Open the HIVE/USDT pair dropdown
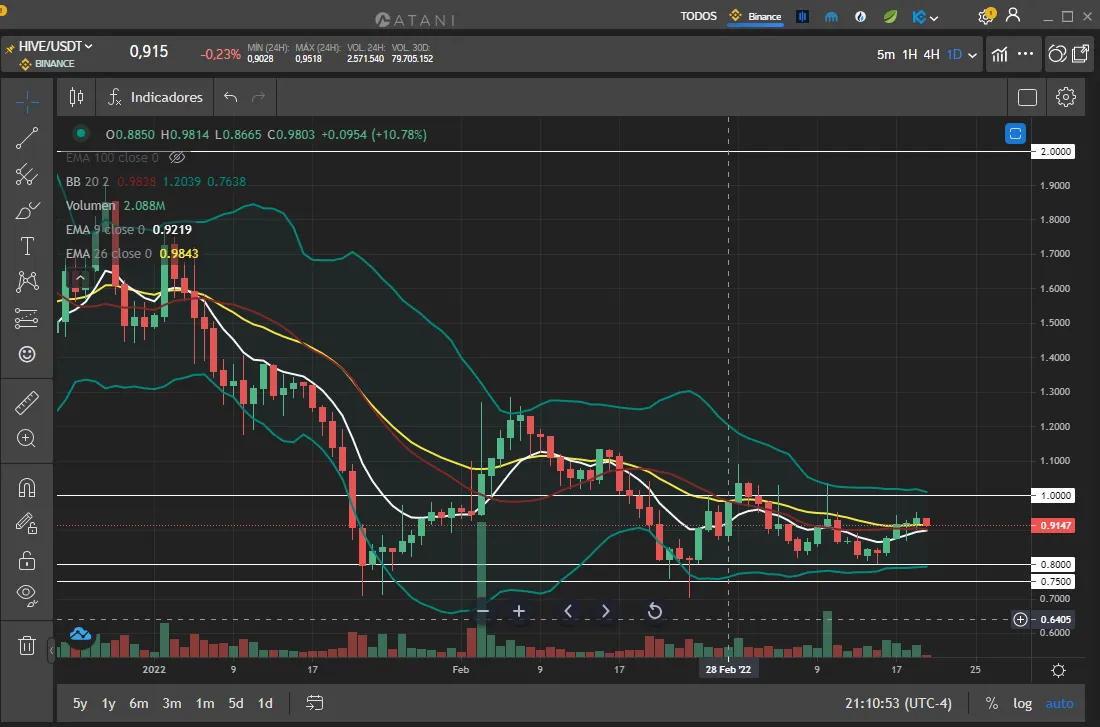Image resolution: width=1100 pixels, height=727 pixels. coord(55,46)
